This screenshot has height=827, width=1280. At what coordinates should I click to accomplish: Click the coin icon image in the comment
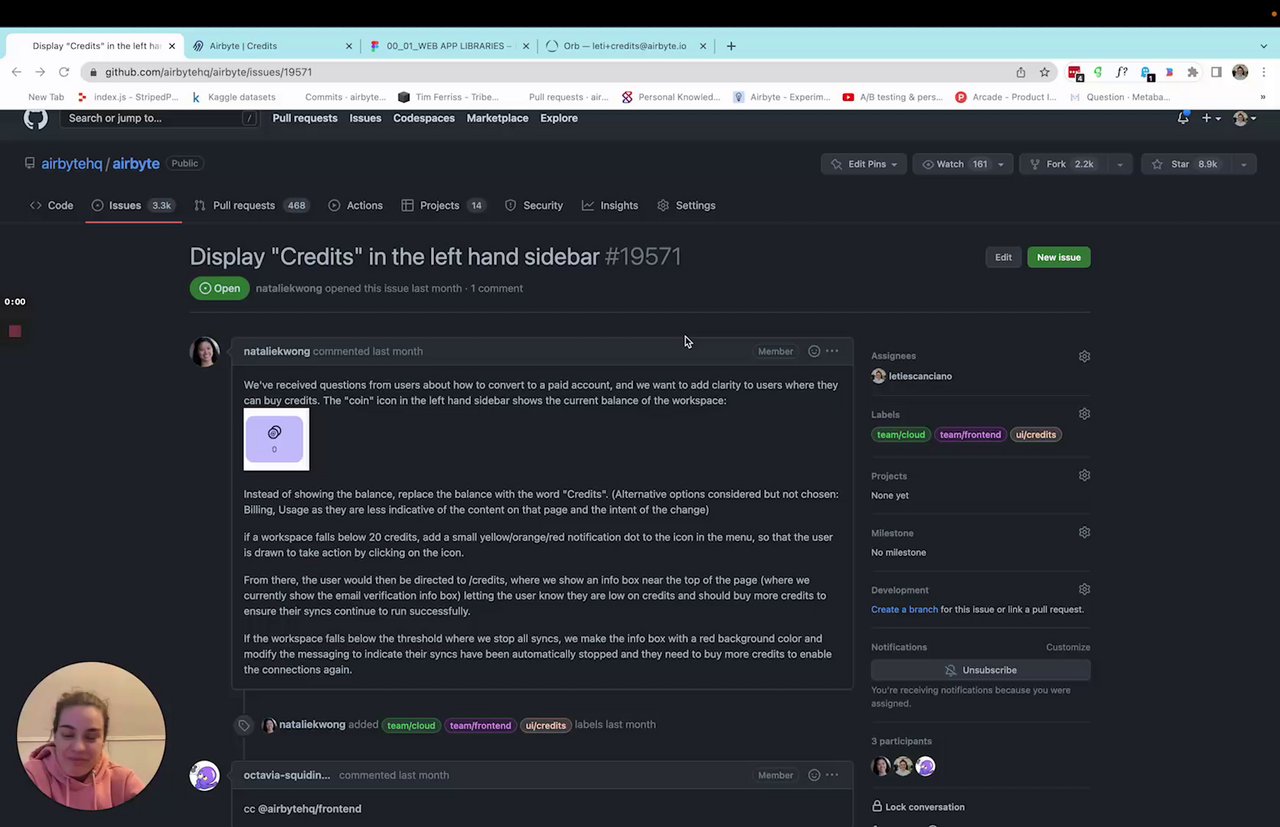[x=276, y=439]
